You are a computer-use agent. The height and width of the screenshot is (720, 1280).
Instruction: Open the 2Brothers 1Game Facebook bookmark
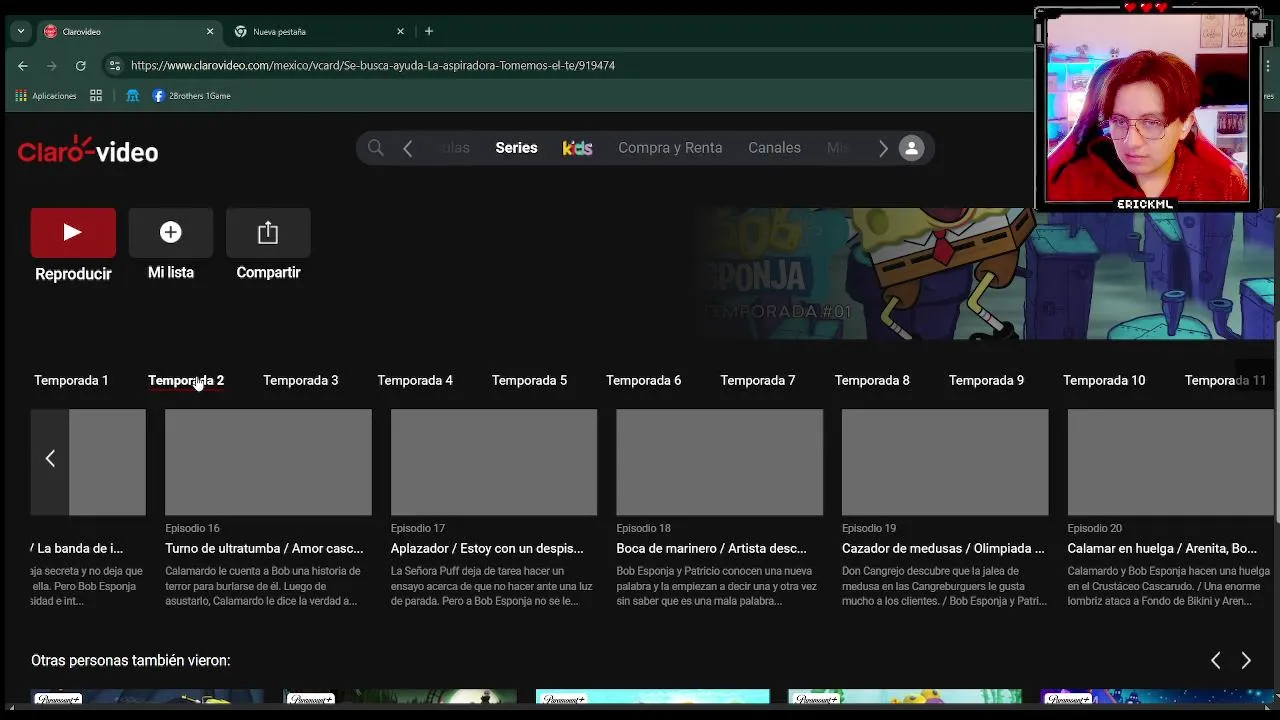[191, 96]
